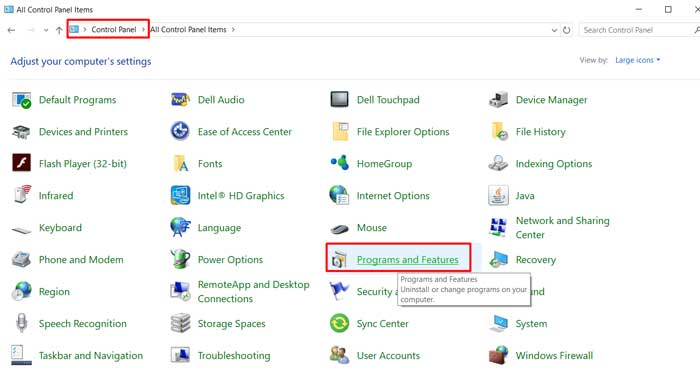Open the Recovery link
The image size is (700, 373).
536,260
